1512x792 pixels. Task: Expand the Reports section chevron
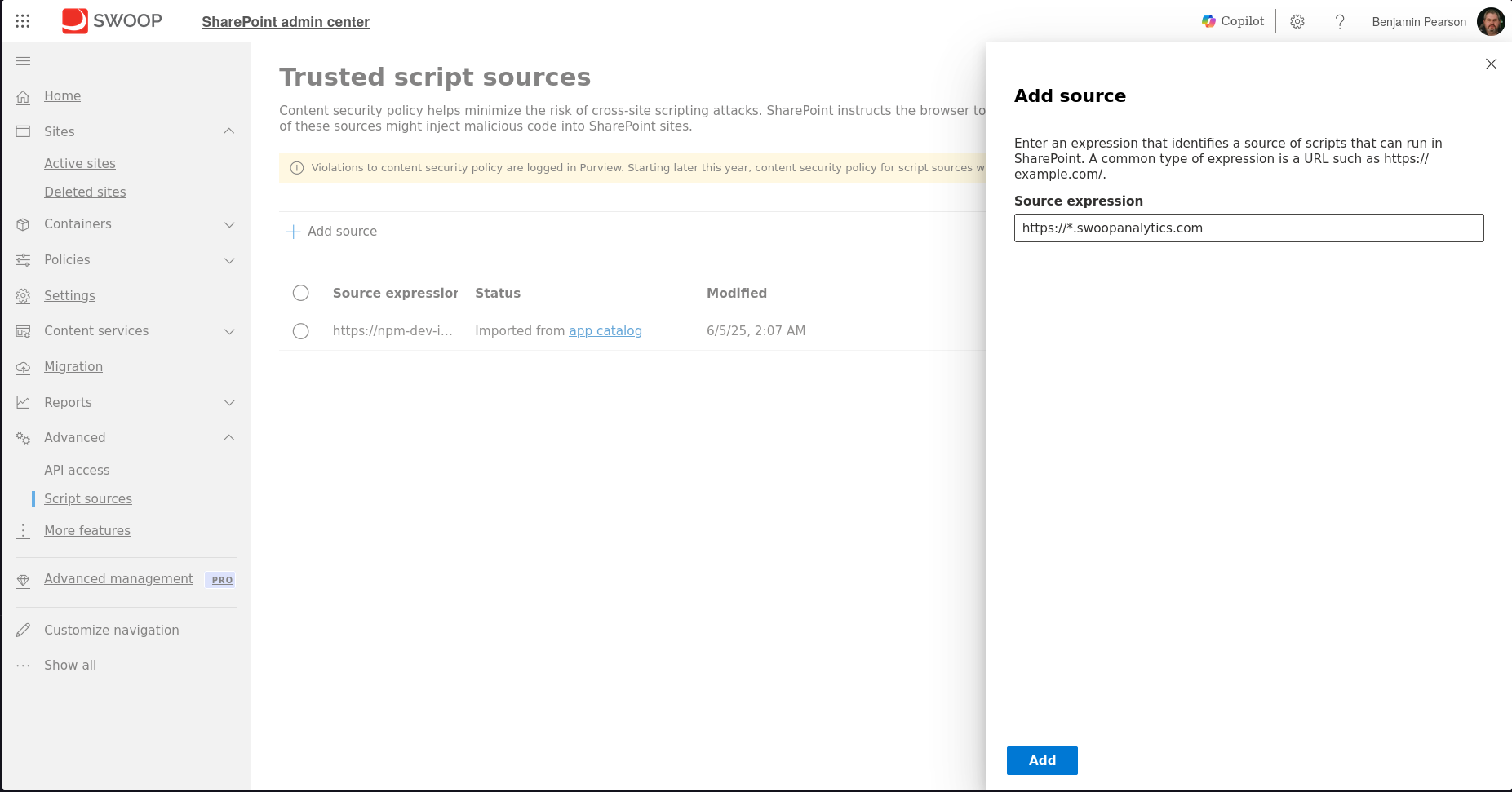(229, 403)
